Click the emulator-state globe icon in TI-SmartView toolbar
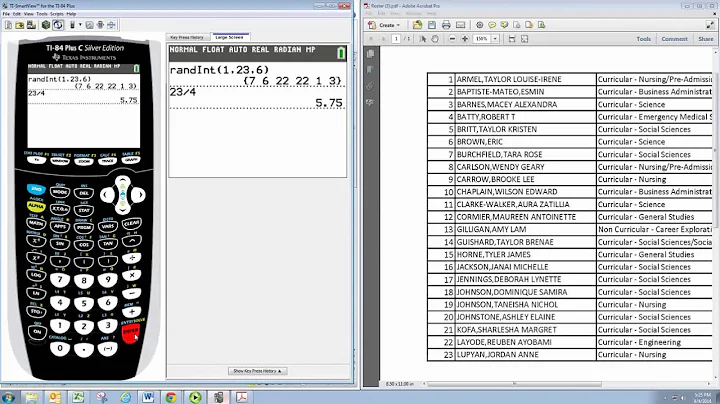720x404 pixels. pos(58,25)
